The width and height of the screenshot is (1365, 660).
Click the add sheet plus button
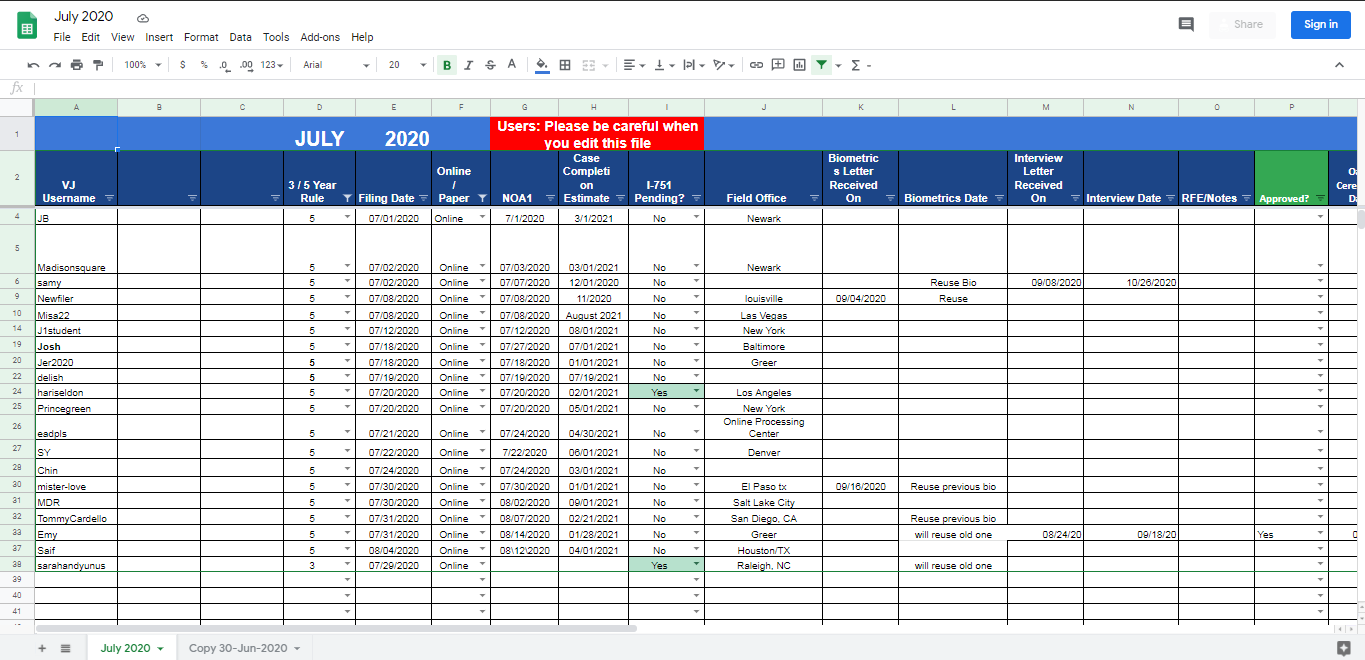coord(42,648)
